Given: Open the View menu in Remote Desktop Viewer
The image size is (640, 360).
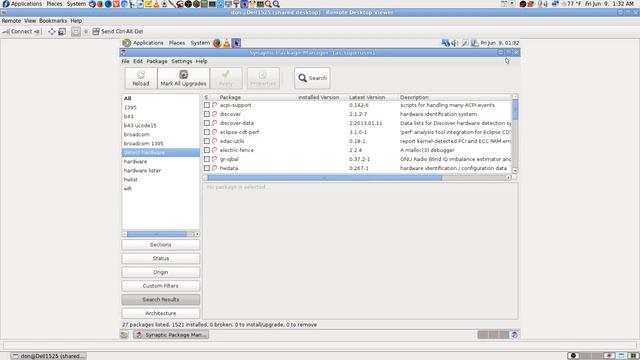Looking at the screenshot, I should click(x=30, y=20).
